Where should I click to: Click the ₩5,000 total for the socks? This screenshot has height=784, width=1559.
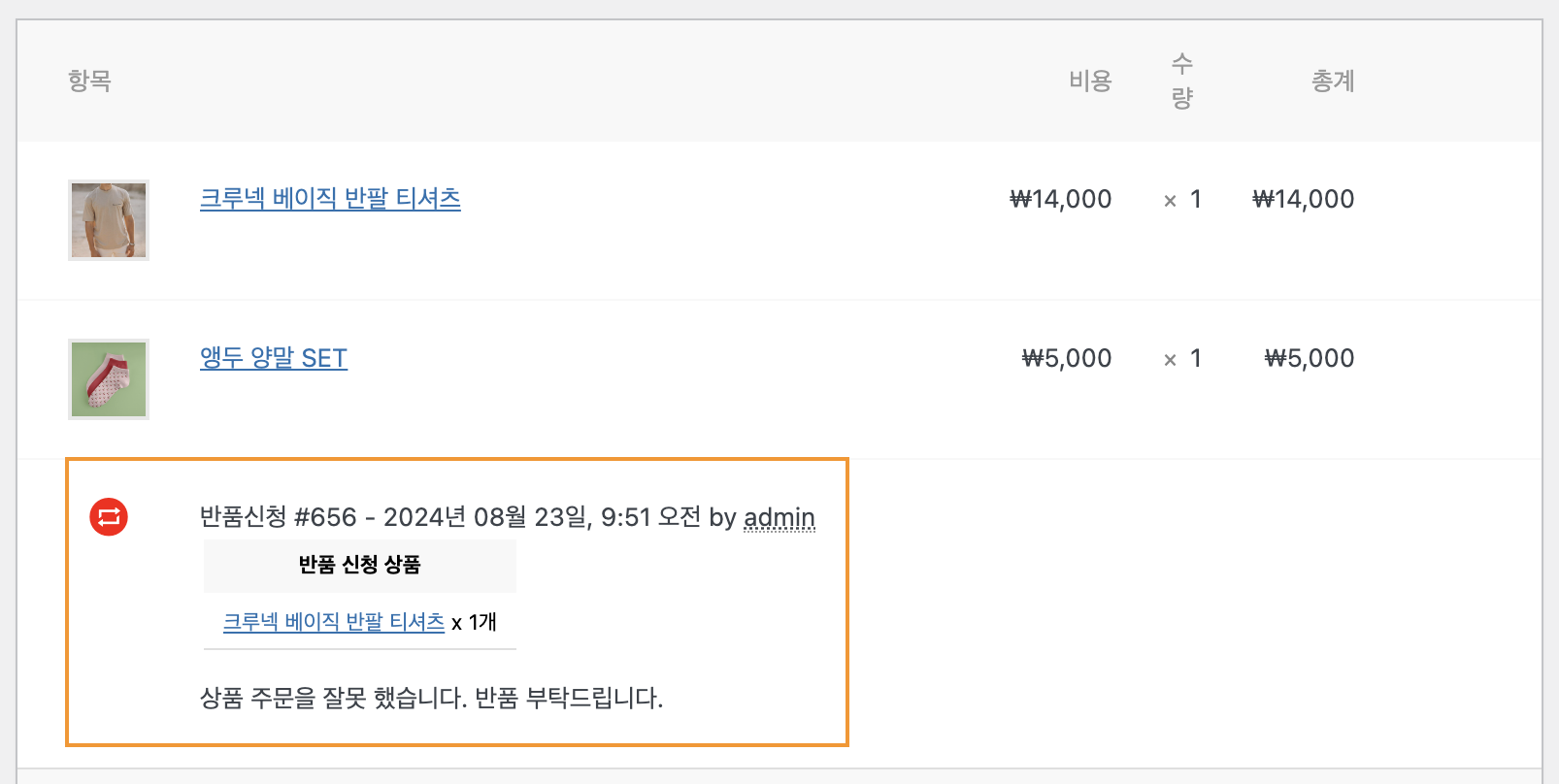1310,358
